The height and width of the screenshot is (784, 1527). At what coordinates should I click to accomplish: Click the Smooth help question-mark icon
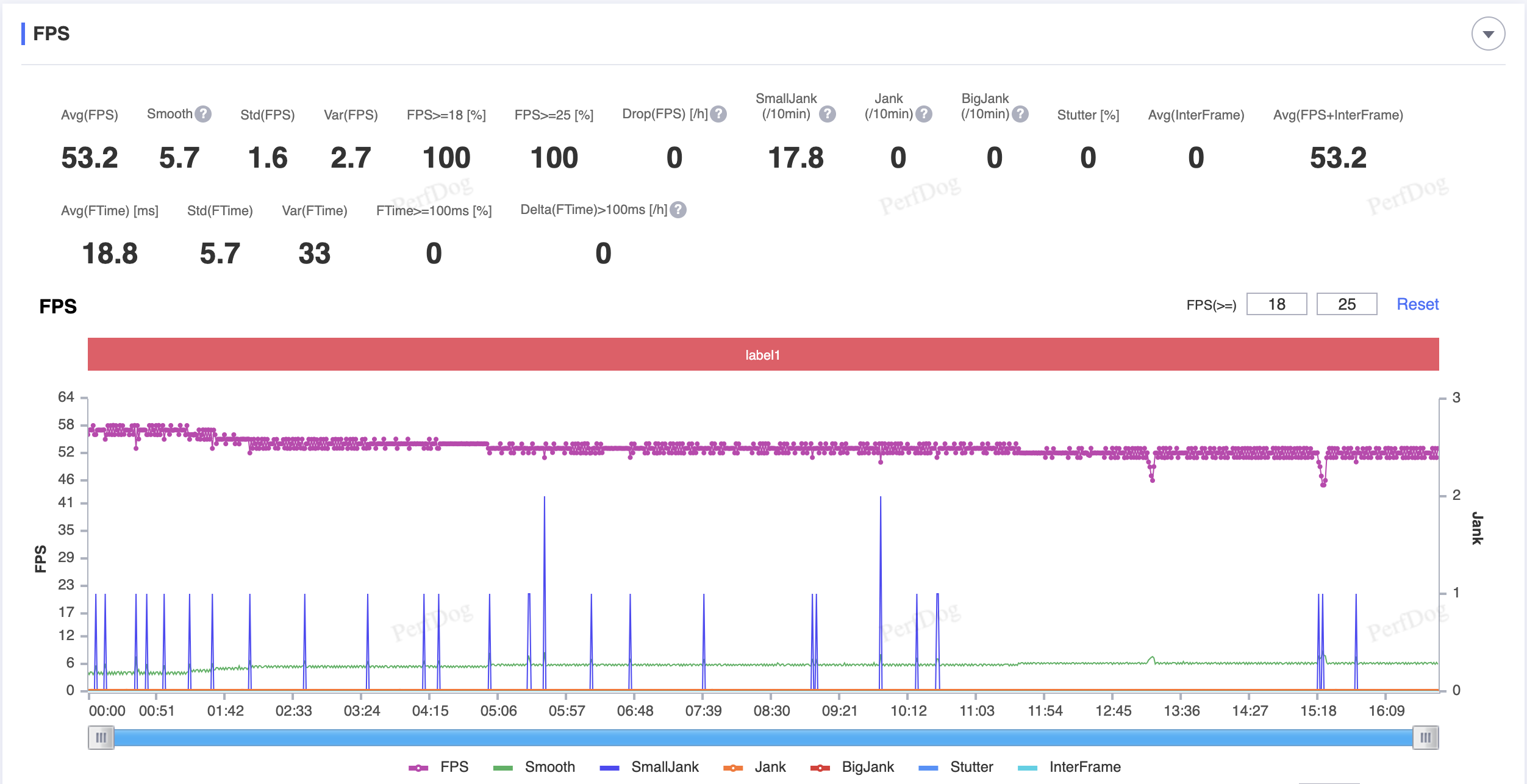tap(203, 114)
